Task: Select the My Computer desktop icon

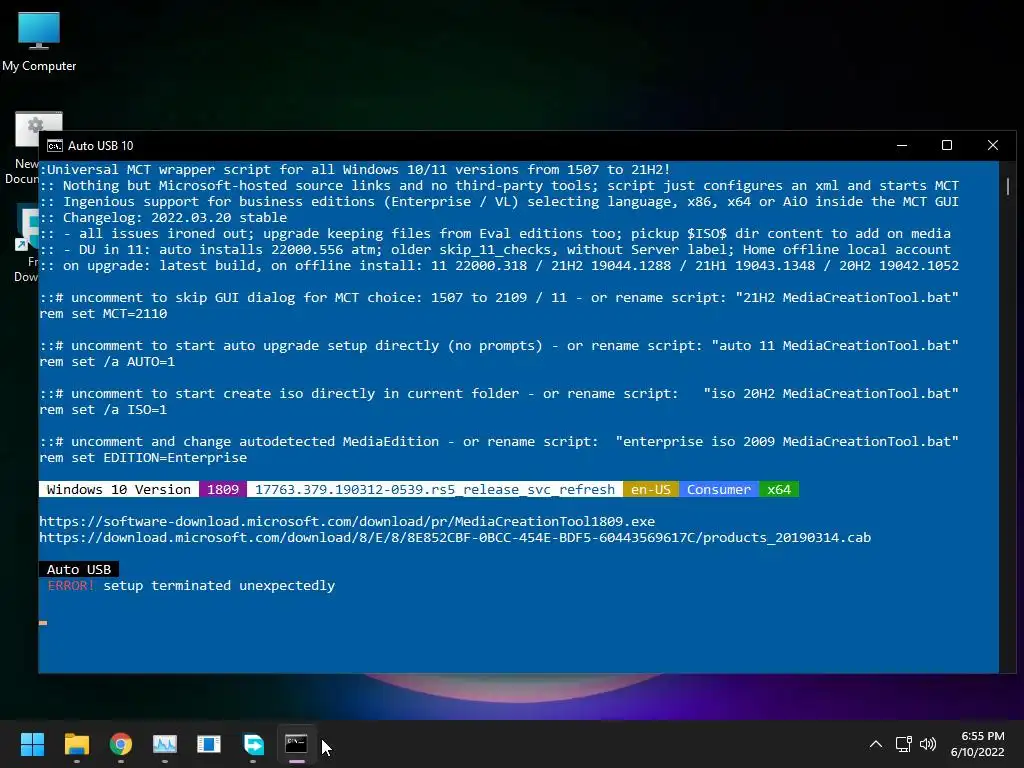Action: pyautogui.click(x=39, y=40)
